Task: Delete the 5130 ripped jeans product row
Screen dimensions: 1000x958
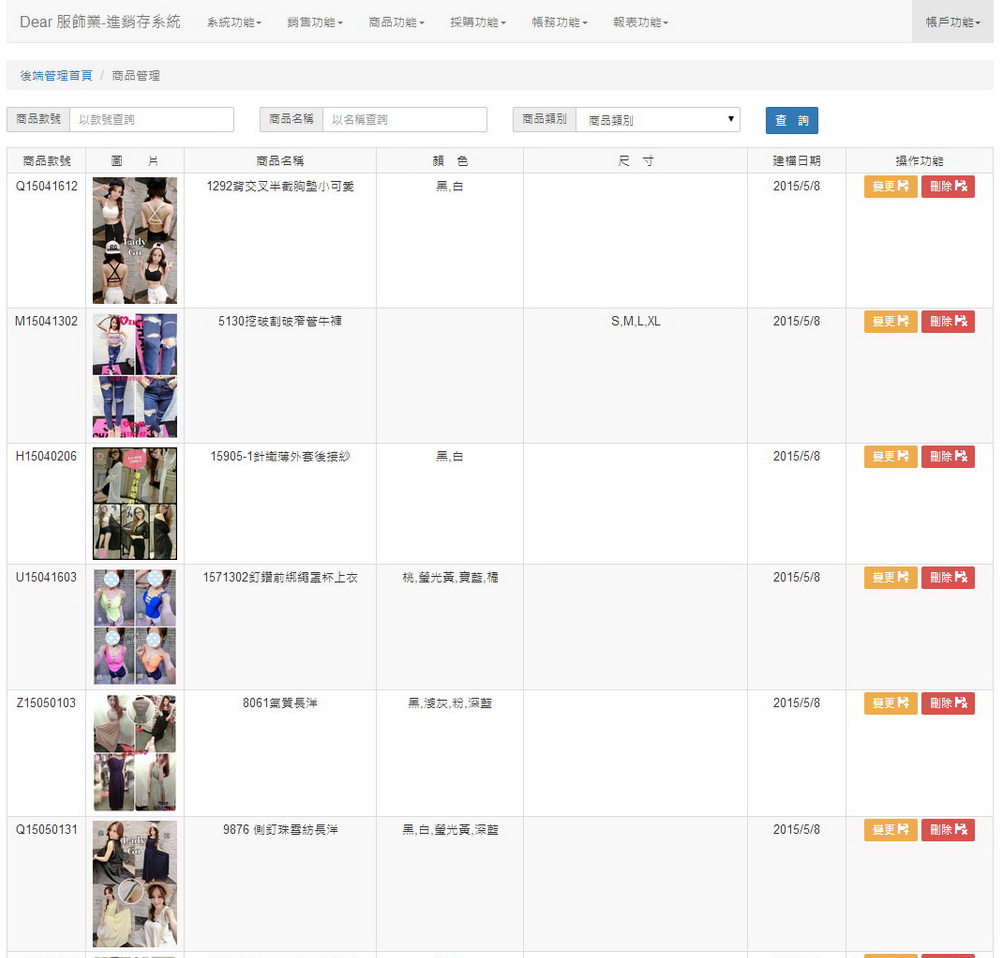Action: pyautogui.click(x=947, y=321)
